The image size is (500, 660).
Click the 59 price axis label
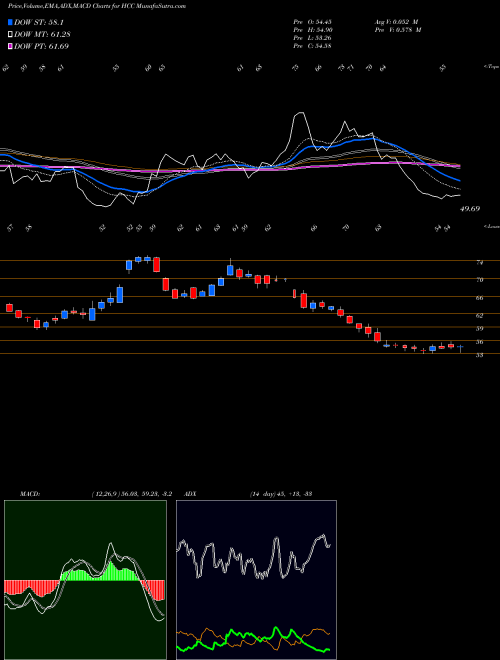point(479,328)
